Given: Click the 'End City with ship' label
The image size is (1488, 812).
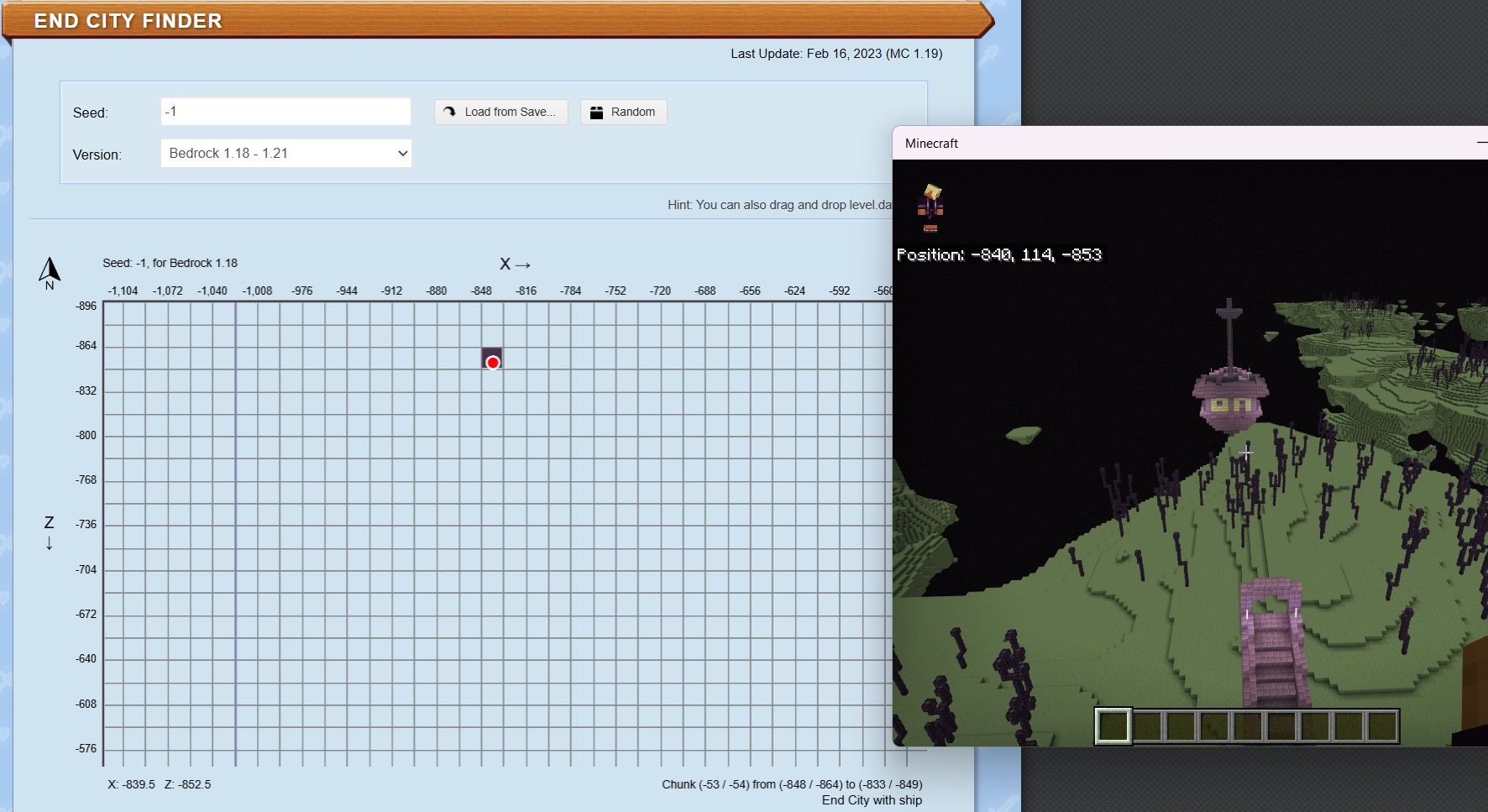Looking at the screenshot, I should click(872, 800).
